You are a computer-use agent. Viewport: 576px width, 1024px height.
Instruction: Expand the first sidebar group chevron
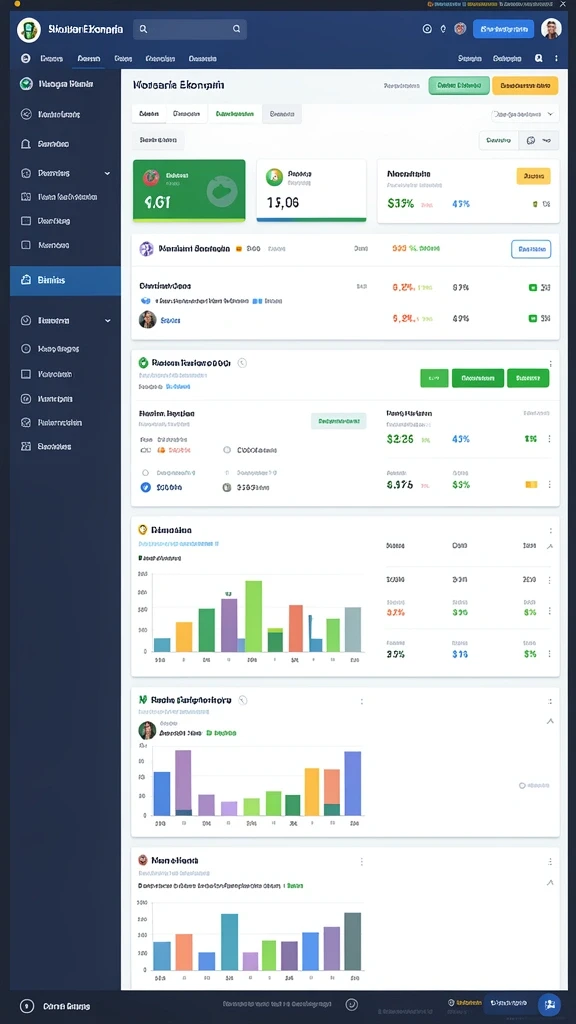click(107, 174)
